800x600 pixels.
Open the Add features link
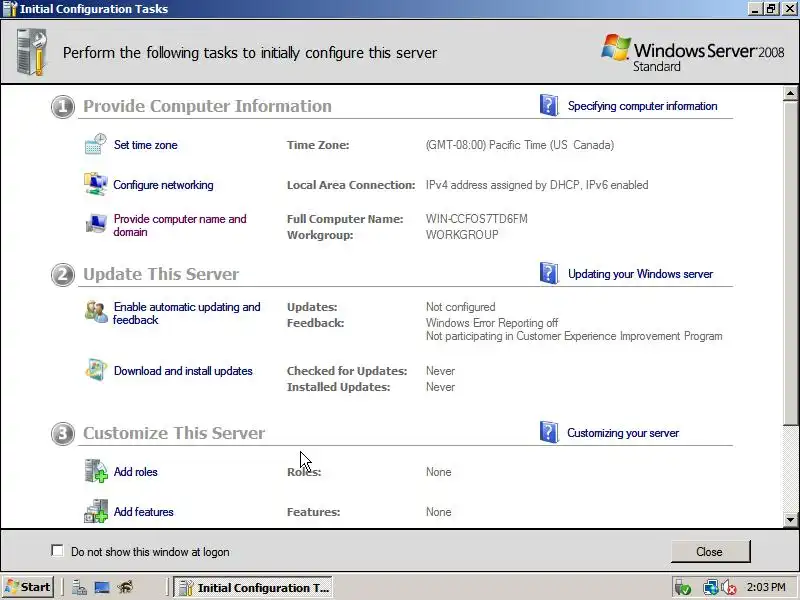(x=143, y=512)
